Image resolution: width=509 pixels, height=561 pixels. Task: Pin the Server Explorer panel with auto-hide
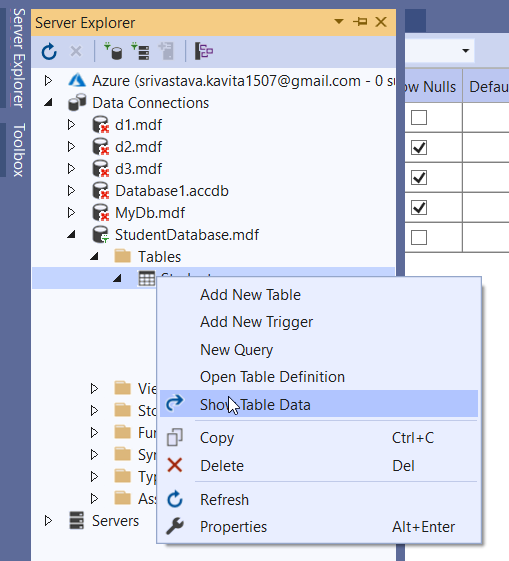point(360,22)
